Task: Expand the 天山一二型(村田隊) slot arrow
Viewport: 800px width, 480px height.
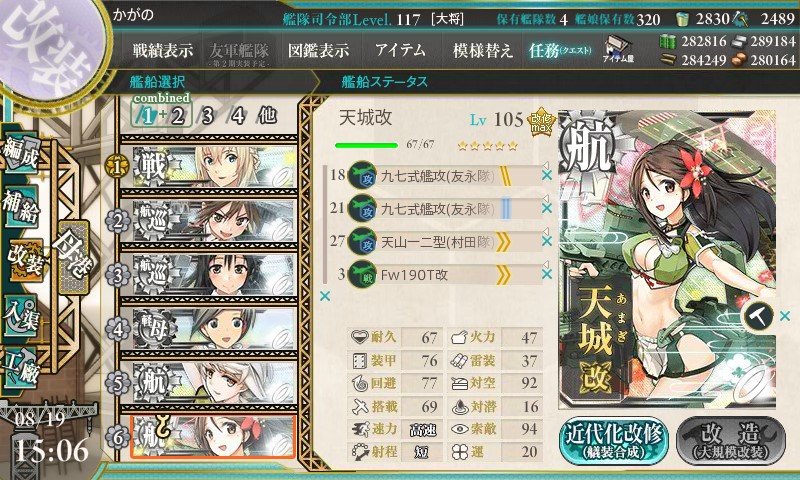Action: click(x=545, y=231)
